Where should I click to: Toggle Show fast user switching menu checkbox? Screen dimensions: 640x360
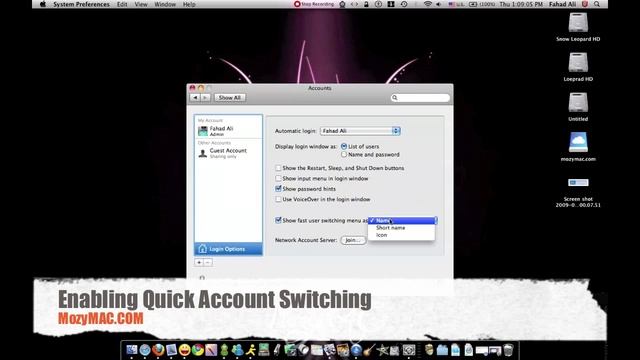tap(278, 220)
